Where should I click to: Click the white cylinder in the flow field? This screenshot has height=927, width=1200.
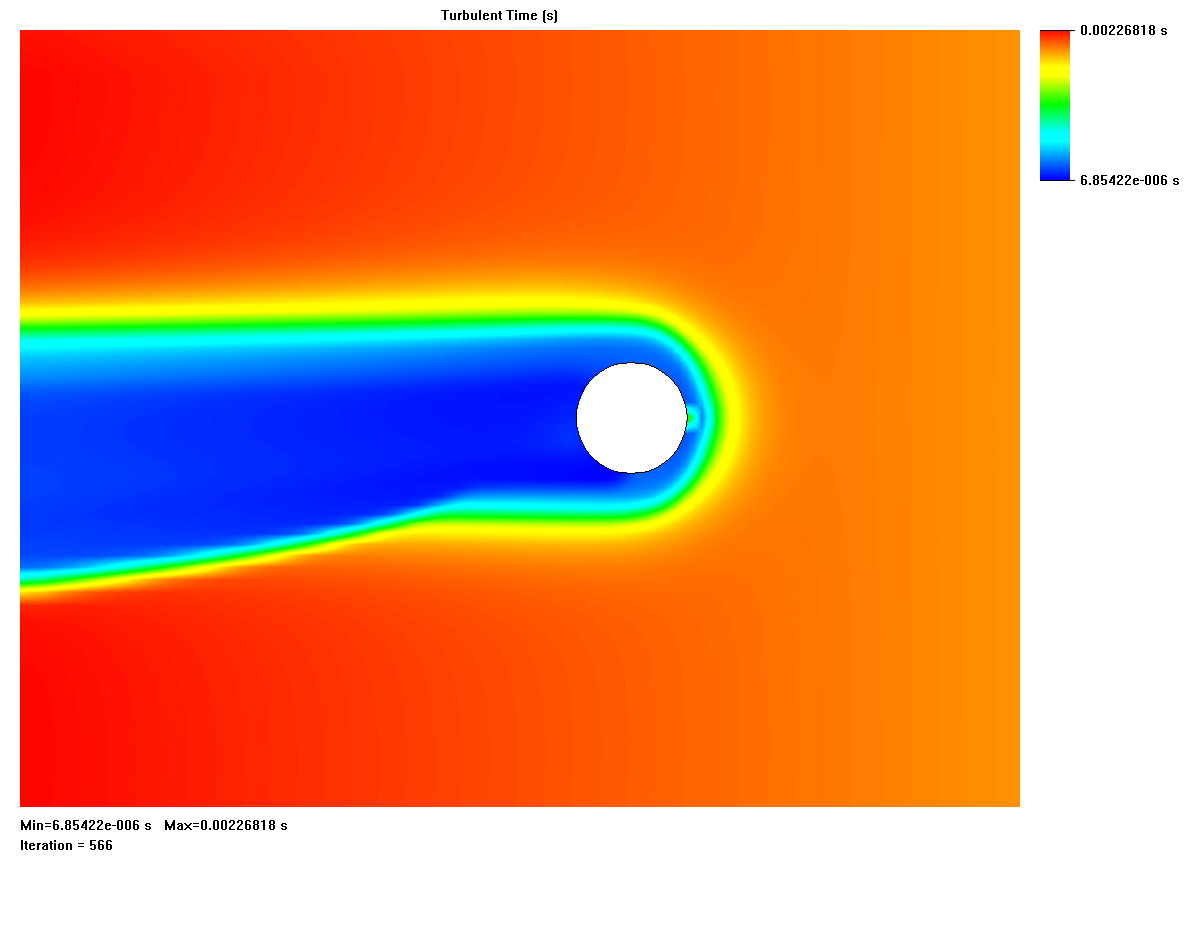632,418
